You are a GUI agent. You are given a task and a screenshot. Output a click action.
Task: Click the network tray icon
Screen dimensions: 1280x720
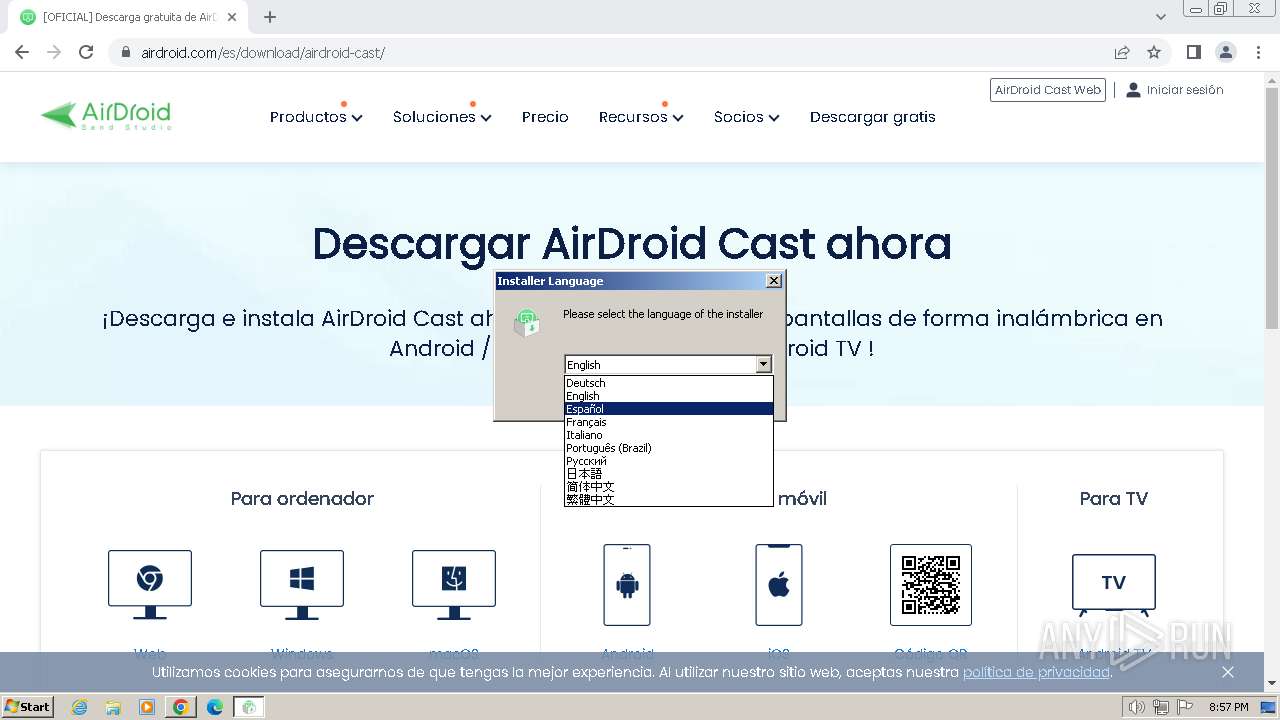point(1161,707)
